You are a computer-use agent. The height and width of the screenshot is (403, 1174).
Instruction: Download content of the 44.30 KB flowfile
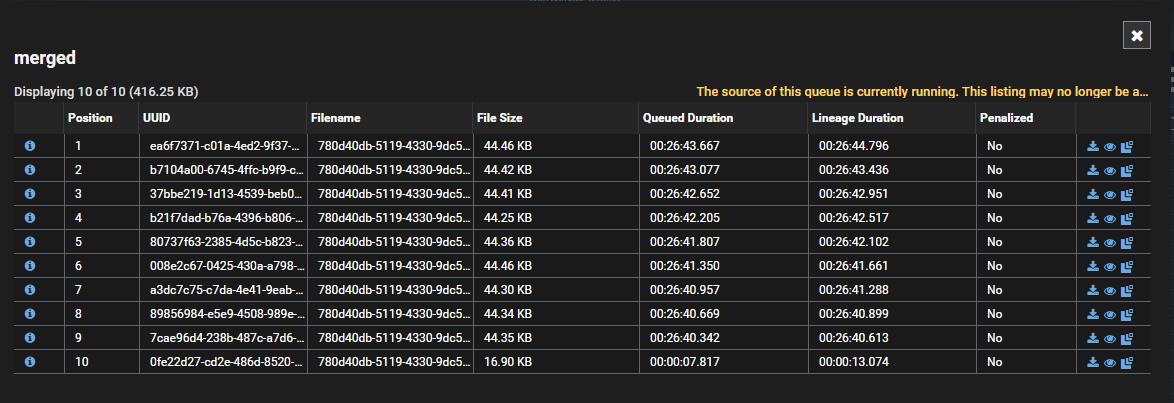(1093, 290)
